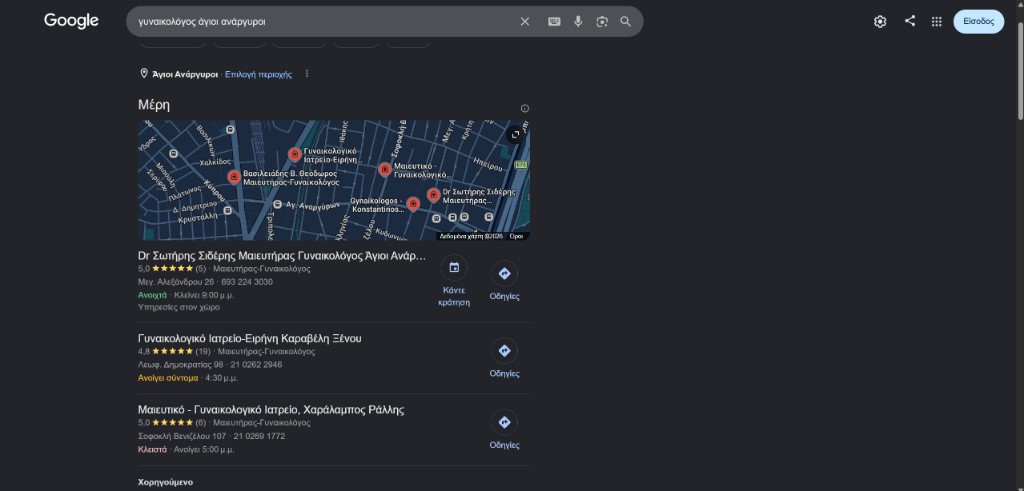This screenshot has width=1024, height=491.
Task: Select Γυναικολογικό Ιατρείο-Ειρήνη map pin
Action: 295,155
